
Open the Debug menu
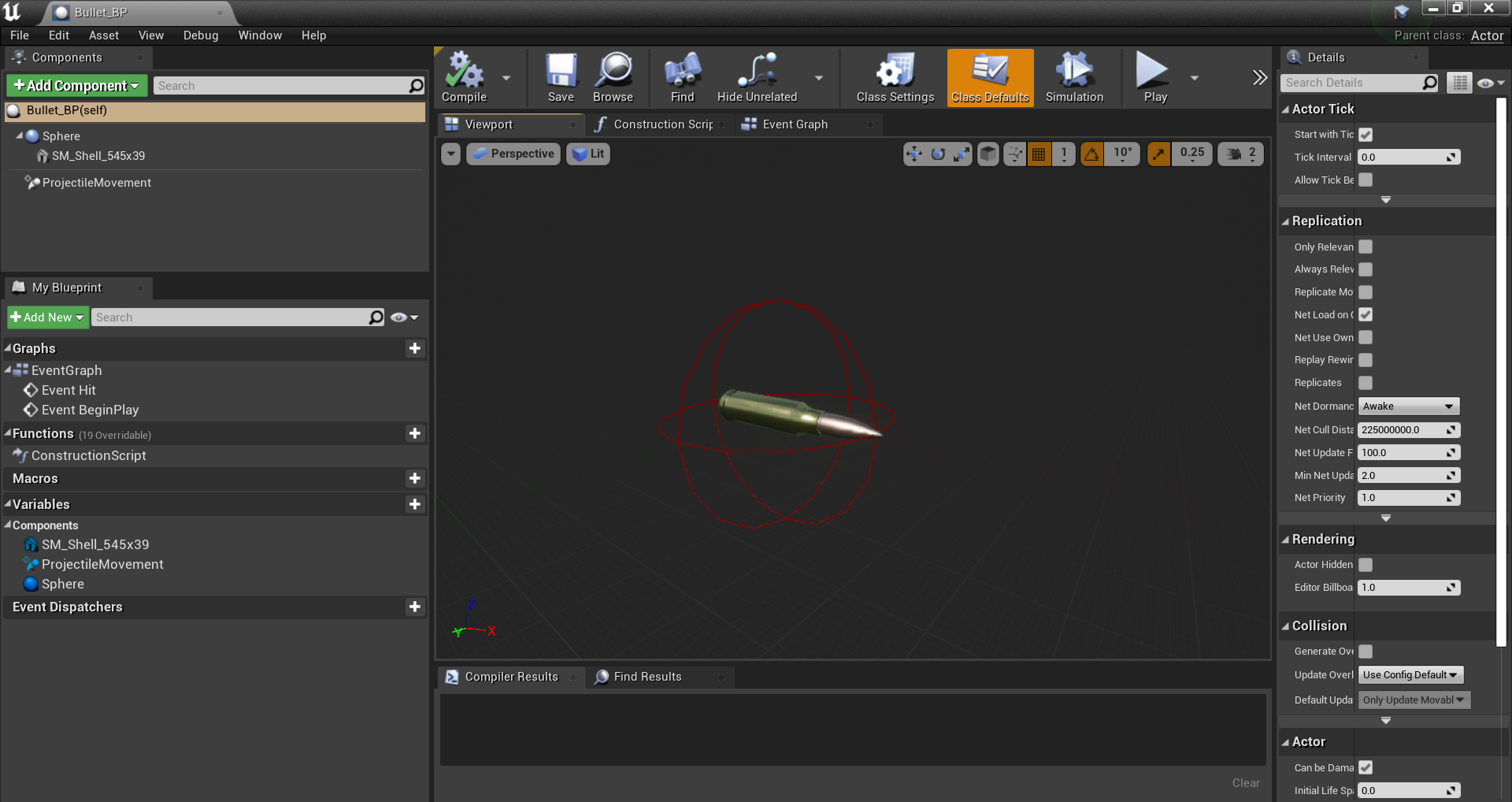click(200, 35)
